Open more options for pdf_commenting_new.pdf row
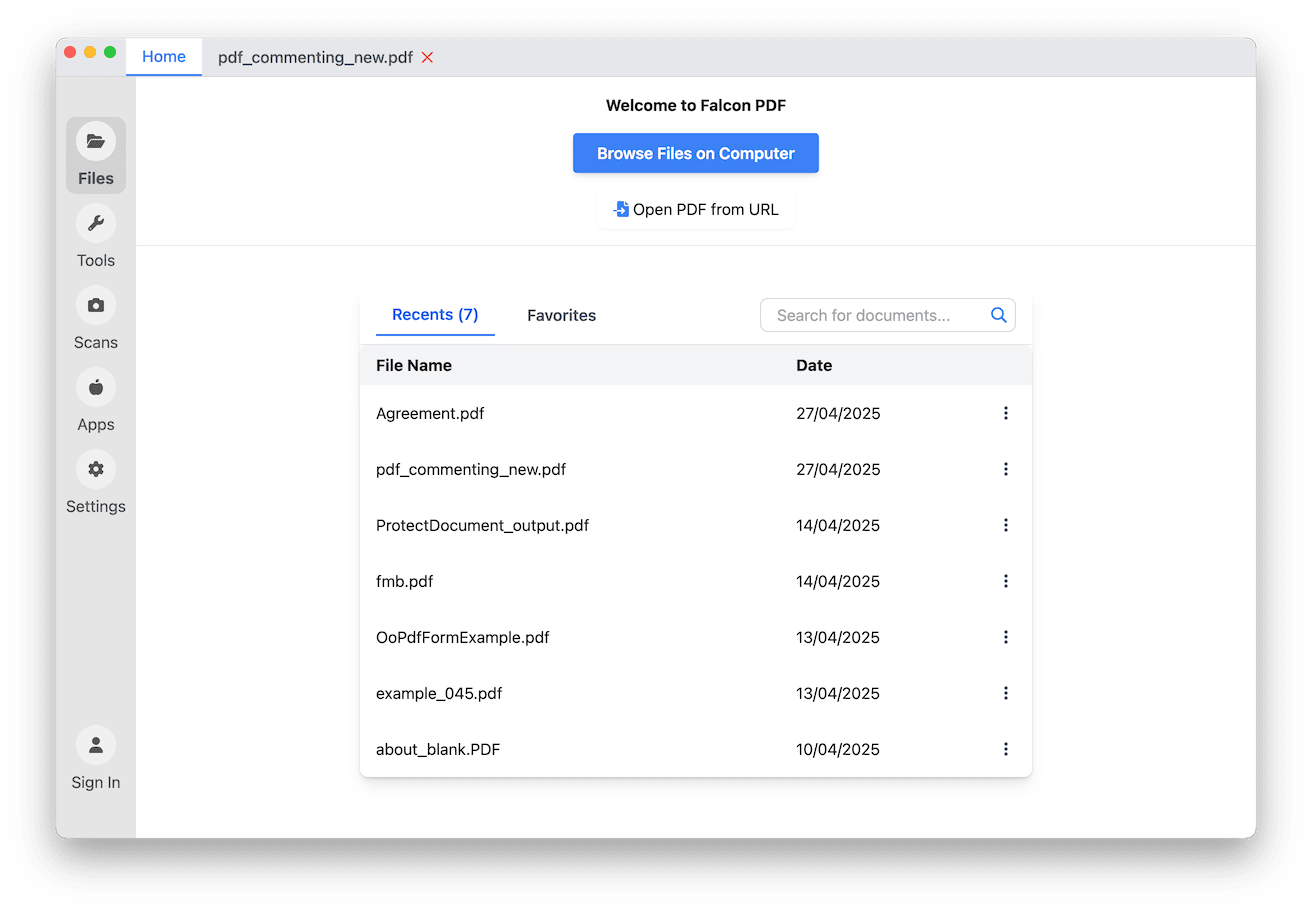This screenshot has width=1312, height=912. pyautogui.click(x=1005, y=469)
